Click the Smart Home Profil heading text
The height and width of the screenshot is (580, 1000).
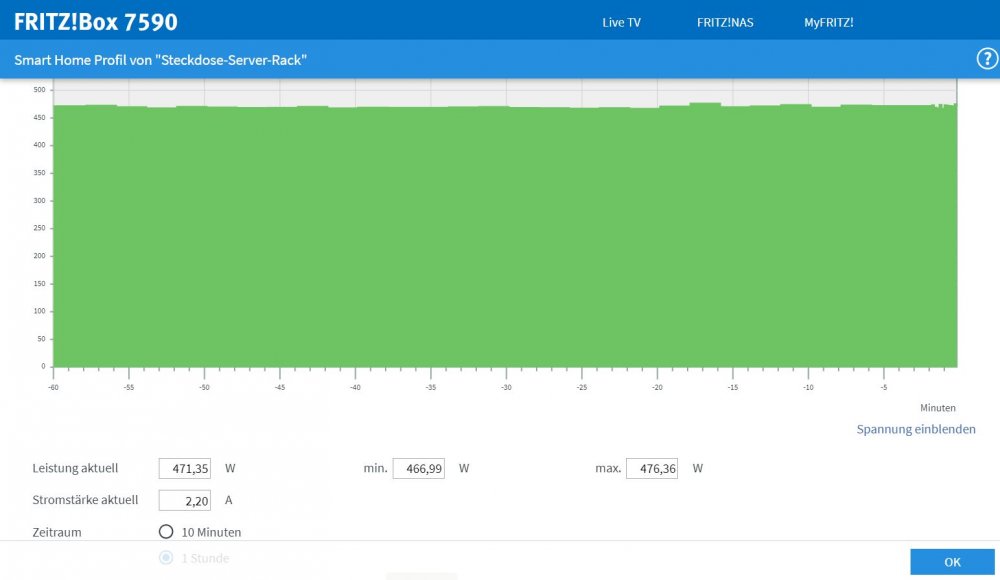161,60
